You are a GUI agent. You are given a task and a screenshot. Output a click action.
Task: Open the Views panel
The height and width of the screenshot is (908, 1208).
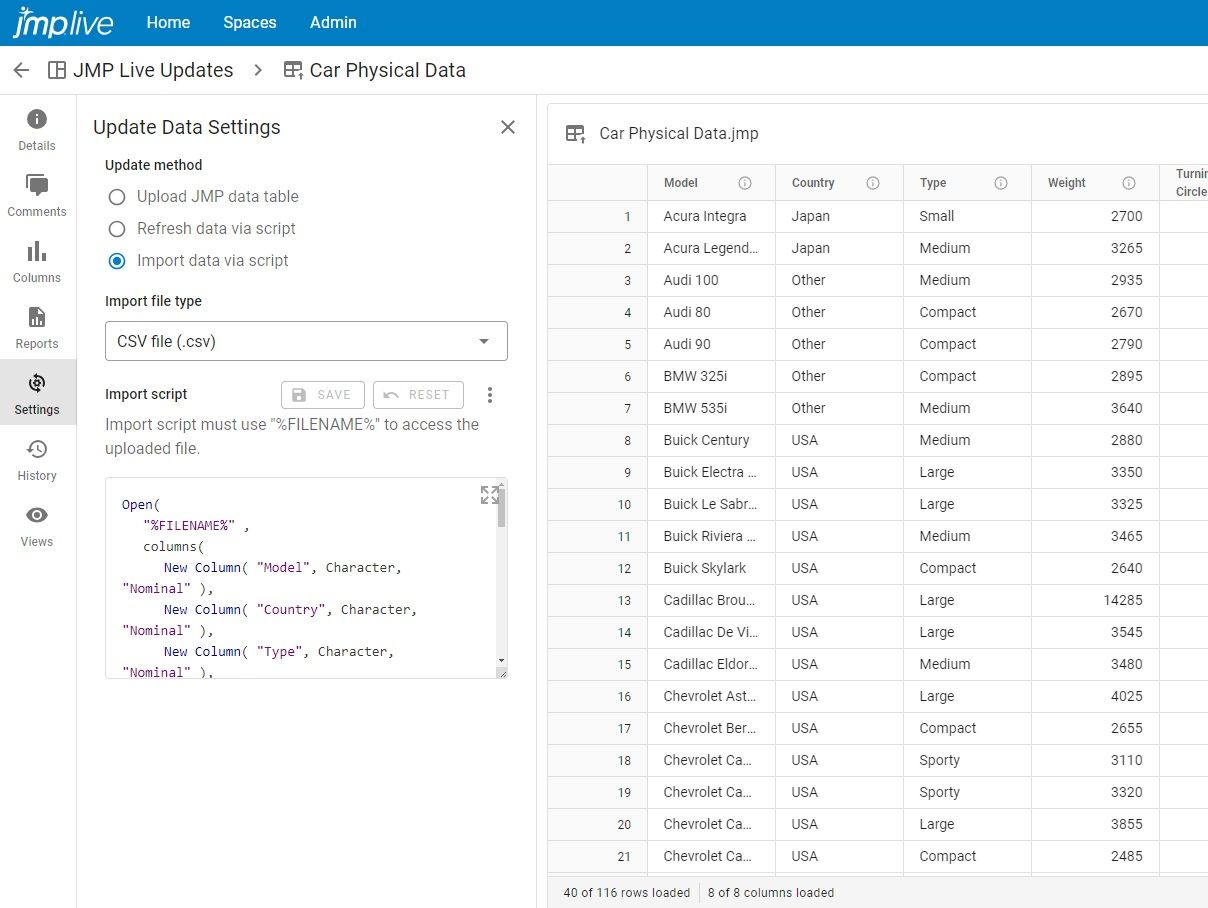(x=36, y=524)
